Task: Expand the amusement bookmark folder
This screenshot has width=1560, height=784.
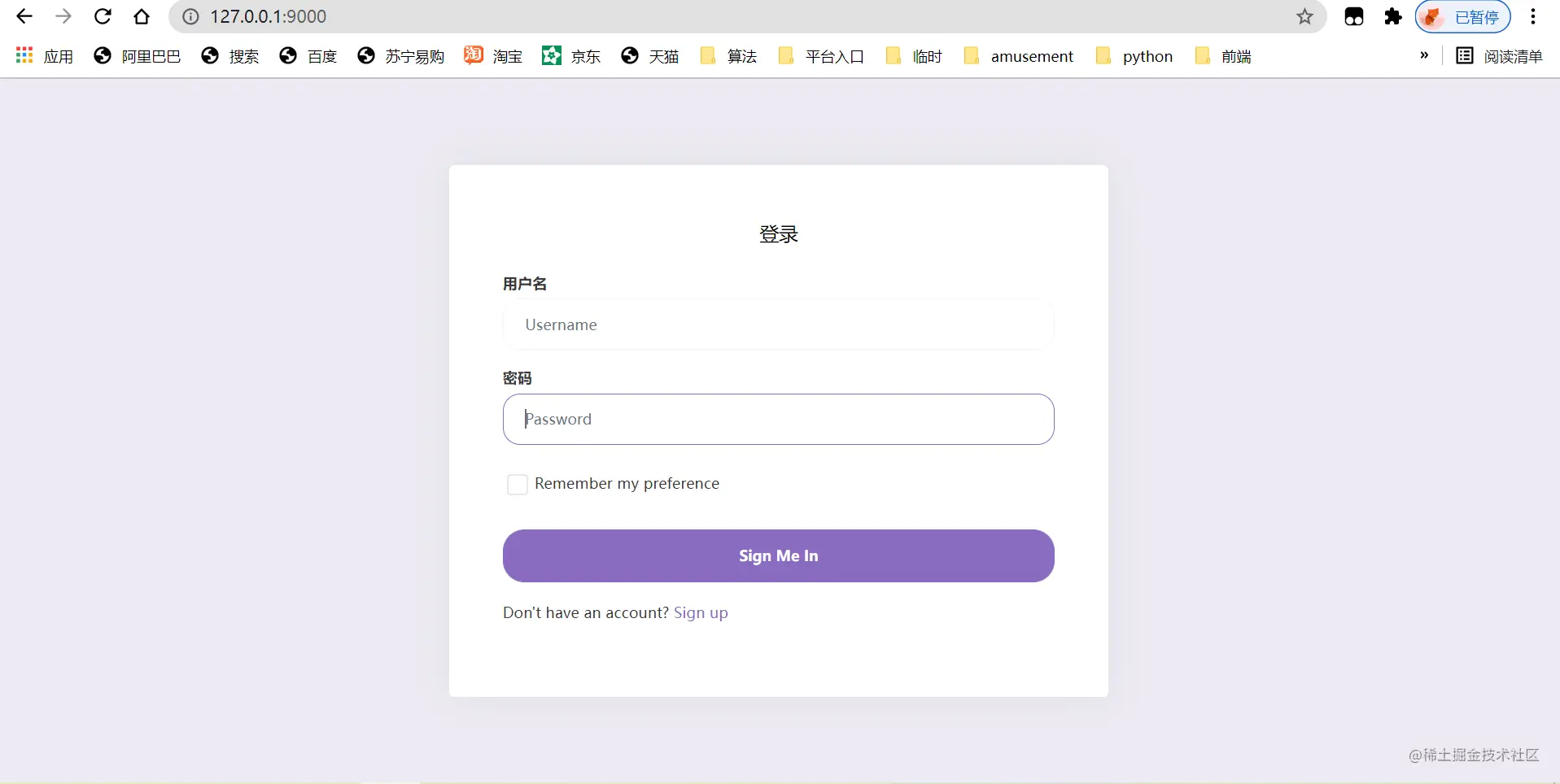Action: [x=1019, y=56]
